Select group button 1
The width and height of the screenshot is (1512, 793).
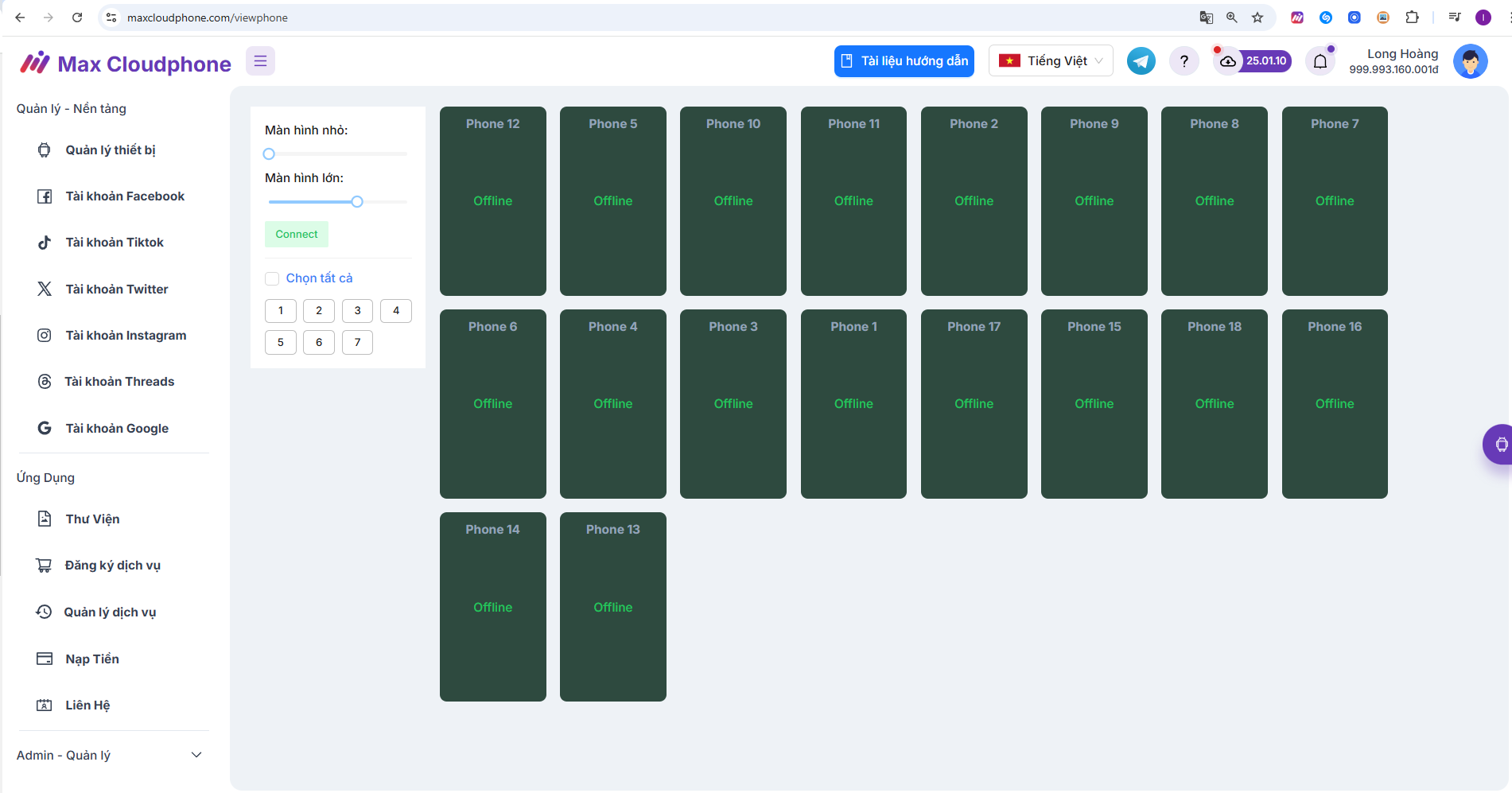point(281,311)
